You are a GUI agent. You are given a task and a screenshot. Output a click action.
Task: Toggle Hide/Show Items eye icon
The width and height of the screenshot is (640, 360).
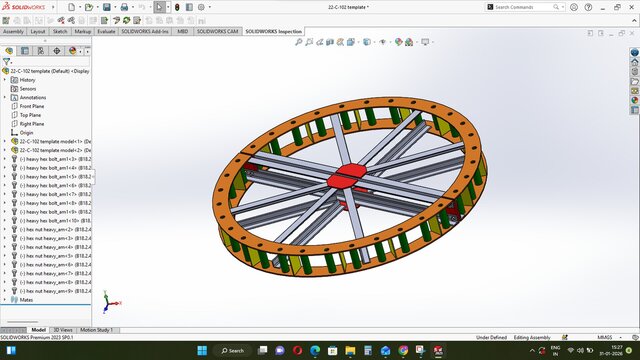tap(382, 42)
